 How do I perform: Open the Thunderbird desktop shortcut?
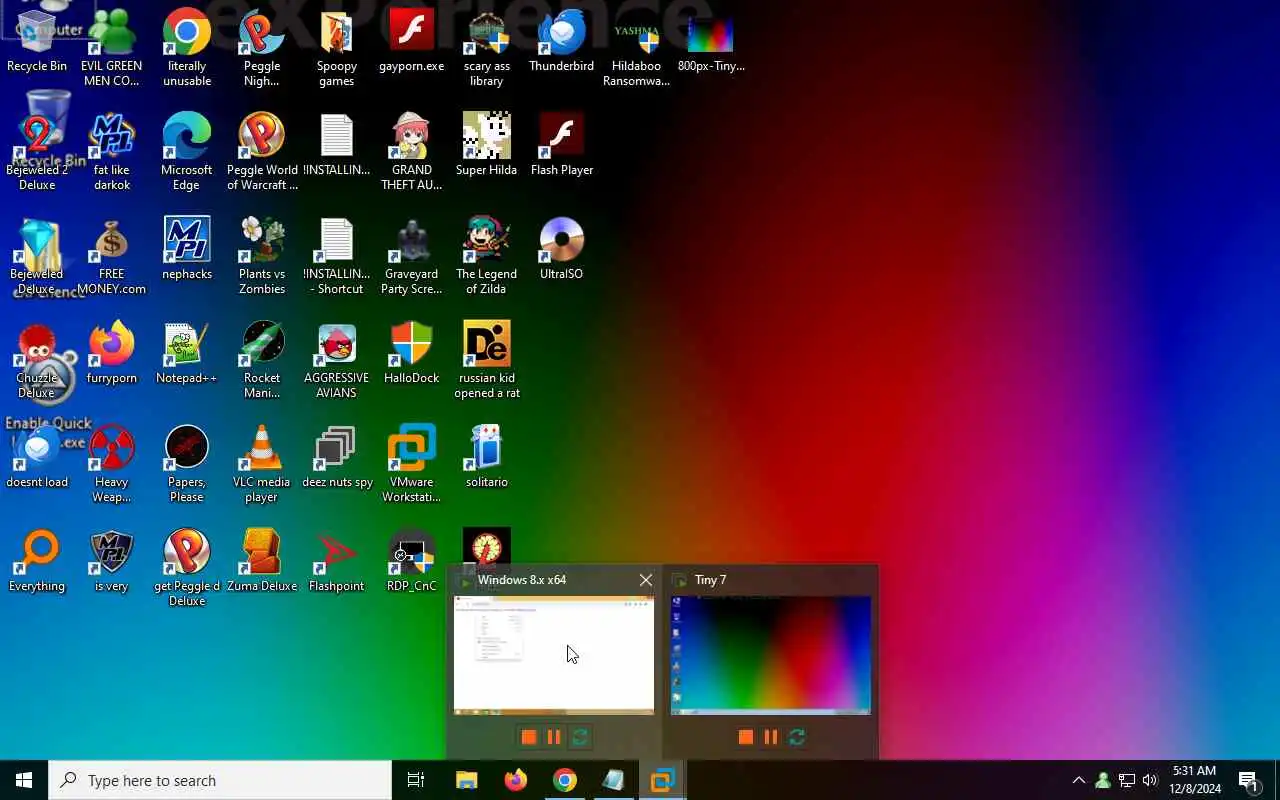click(x=561, y=40)
